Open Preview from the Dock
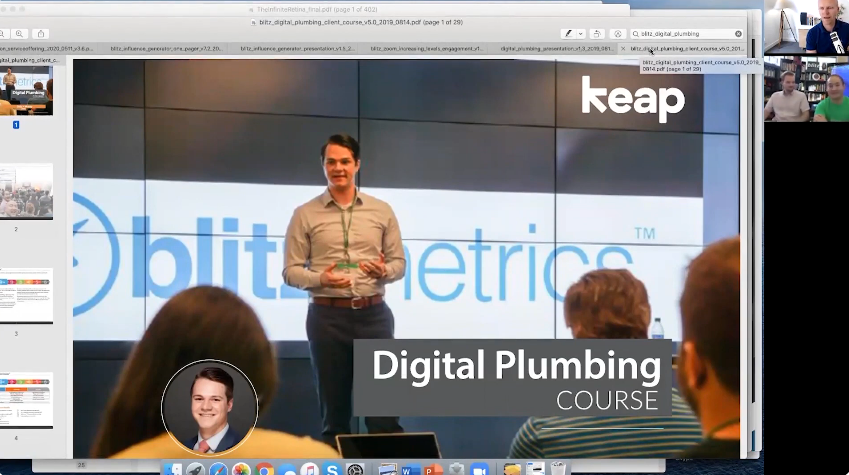The width and height of the screenshot is (849, 475). pyautogui.click(x=388, y=469)
